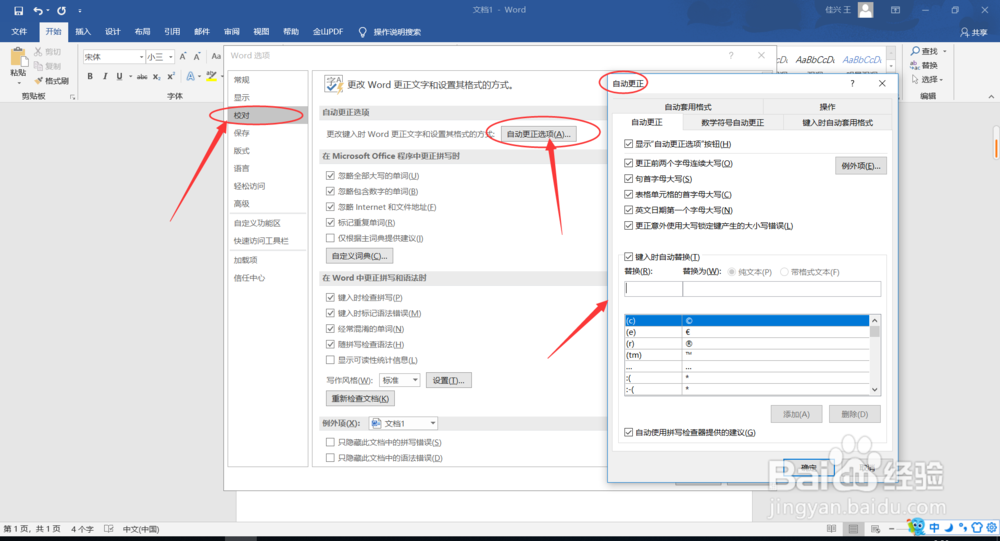
Task: Toggle show AutoCorrect Options buttons checkbox
Action: [x=628, y=144]
